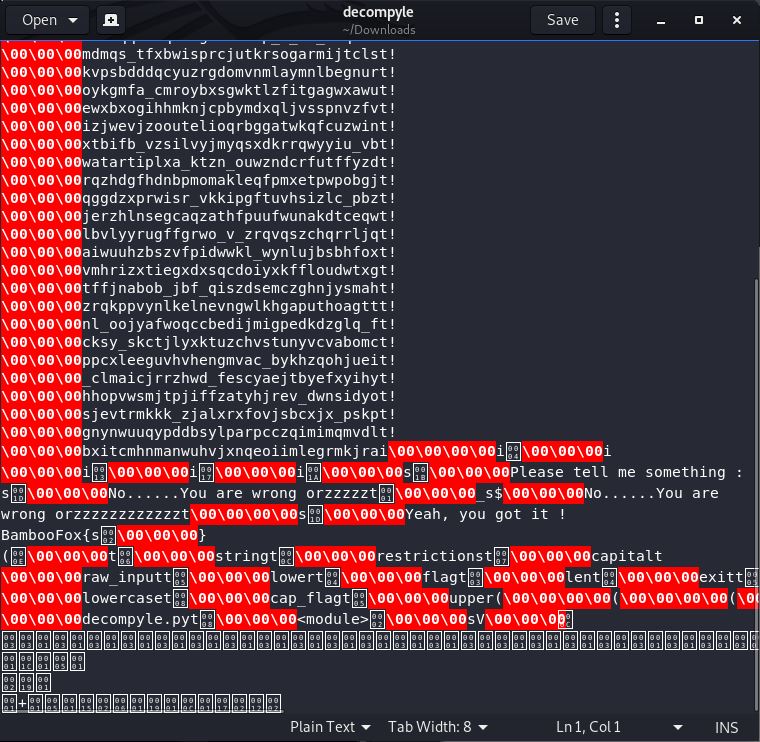Screen dimensions: 760x742
Task: Click the line starting with cksy_skctjlyx
Action: tap(198, 342)
